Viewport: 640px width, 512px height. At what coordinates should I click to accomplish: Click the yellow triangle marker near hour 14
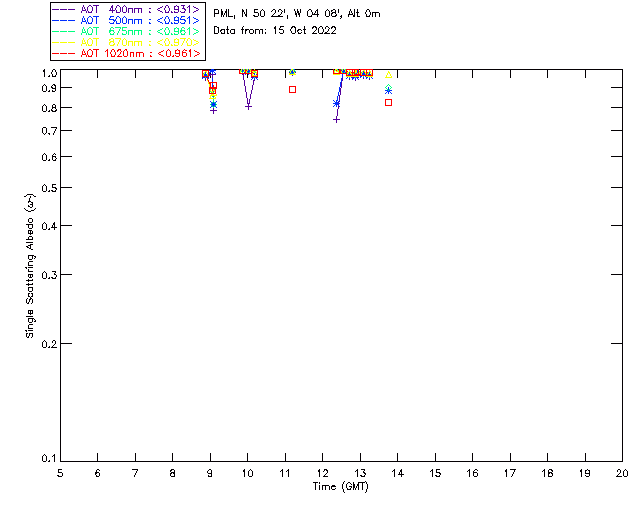(389, 75)
